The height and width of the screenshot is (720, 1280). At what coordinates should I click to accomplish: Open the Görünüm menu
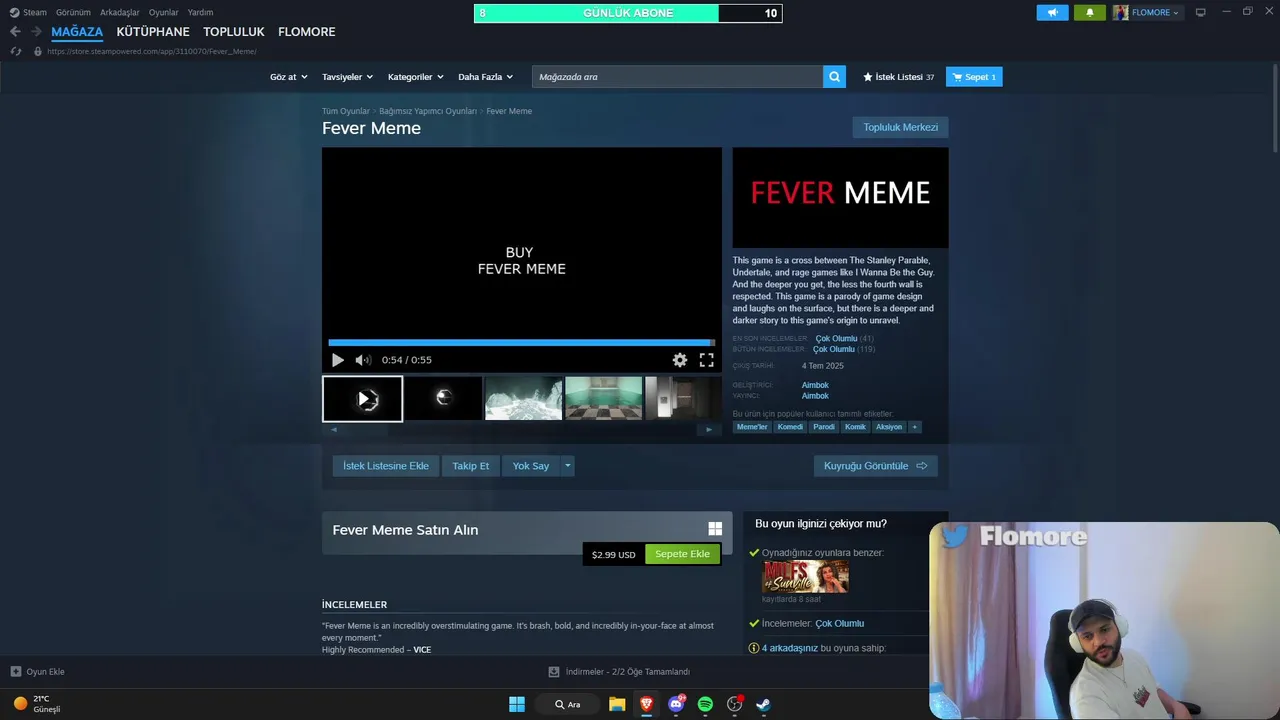[73, 12]
